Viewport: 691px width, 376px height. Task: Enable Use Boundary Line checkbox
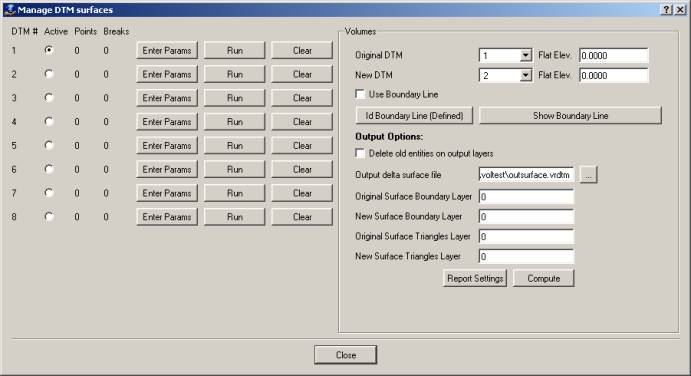click(x=360, y=94)
